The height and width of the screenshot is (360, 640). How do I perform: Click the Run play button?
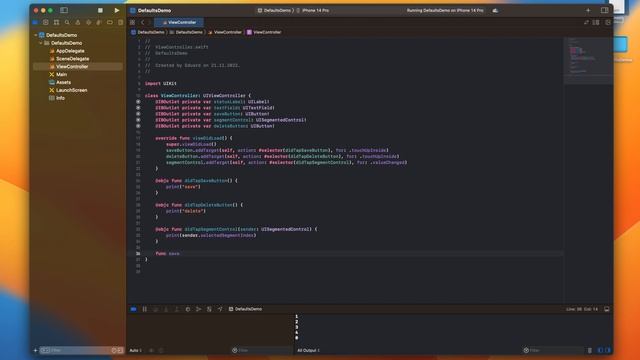click(117, 10)
